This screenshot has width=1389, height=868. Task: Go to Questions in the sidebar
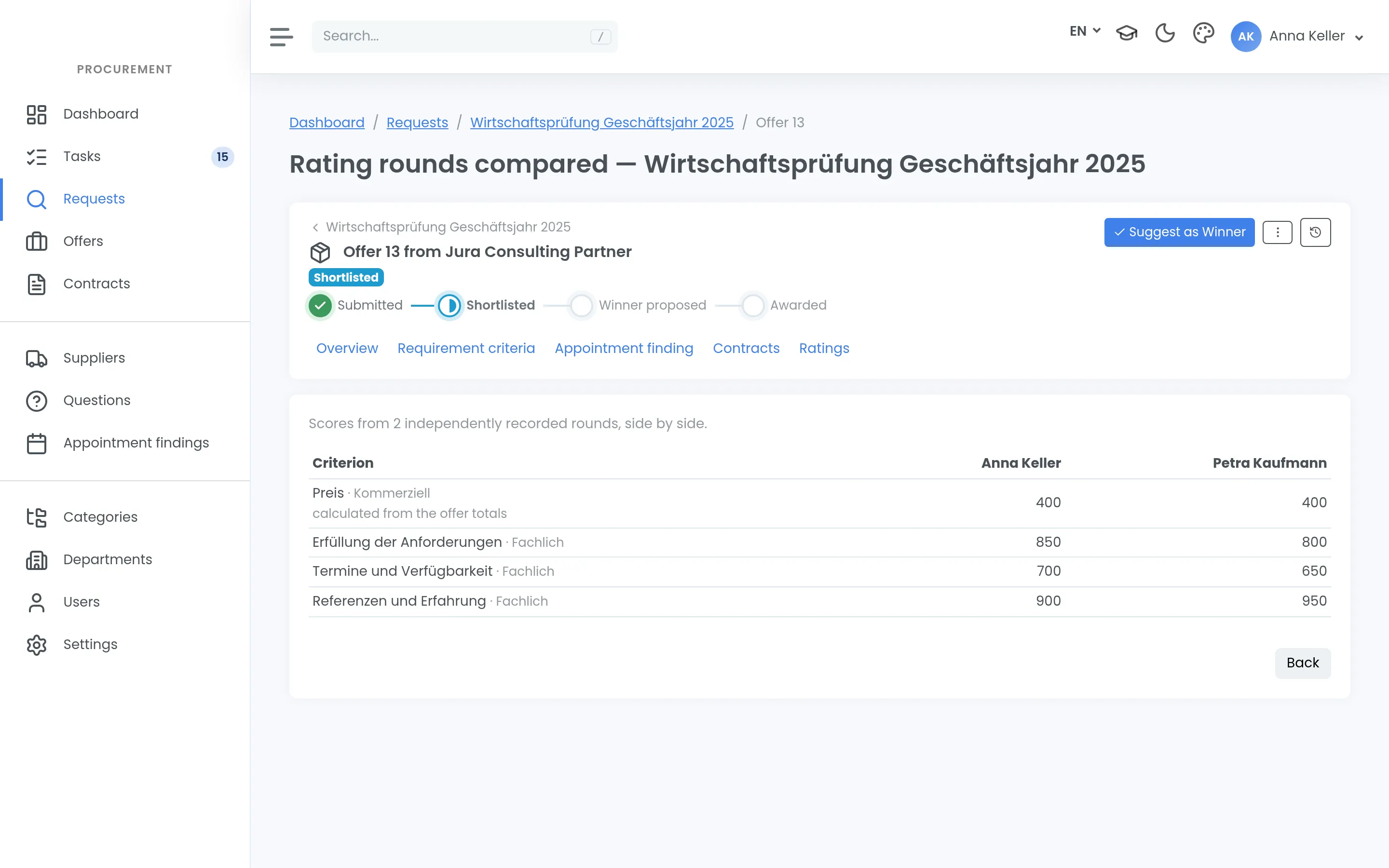124,400
